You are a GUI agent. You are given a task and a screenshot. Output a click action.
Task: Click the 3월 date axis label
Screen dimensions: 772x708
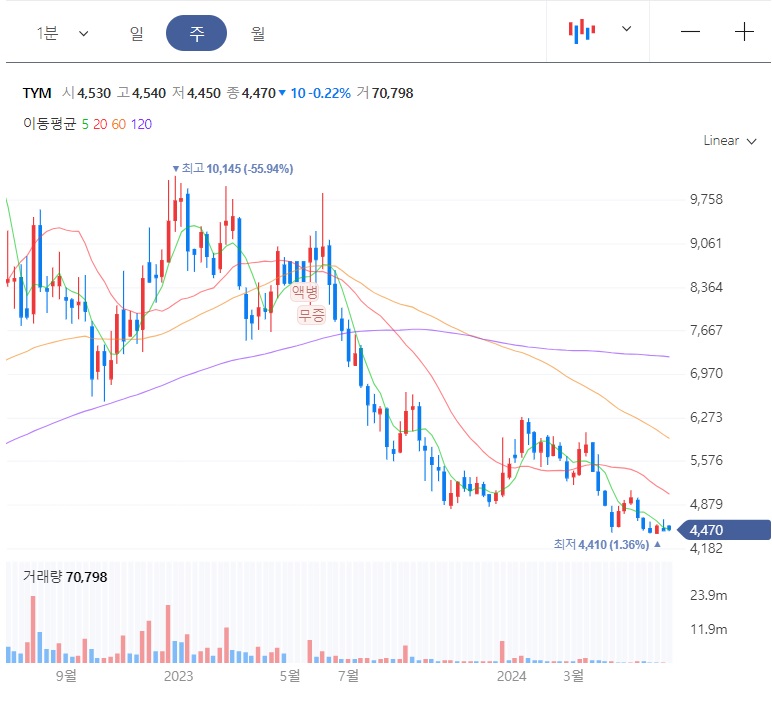pyautogui.click(x=573, y=676)
